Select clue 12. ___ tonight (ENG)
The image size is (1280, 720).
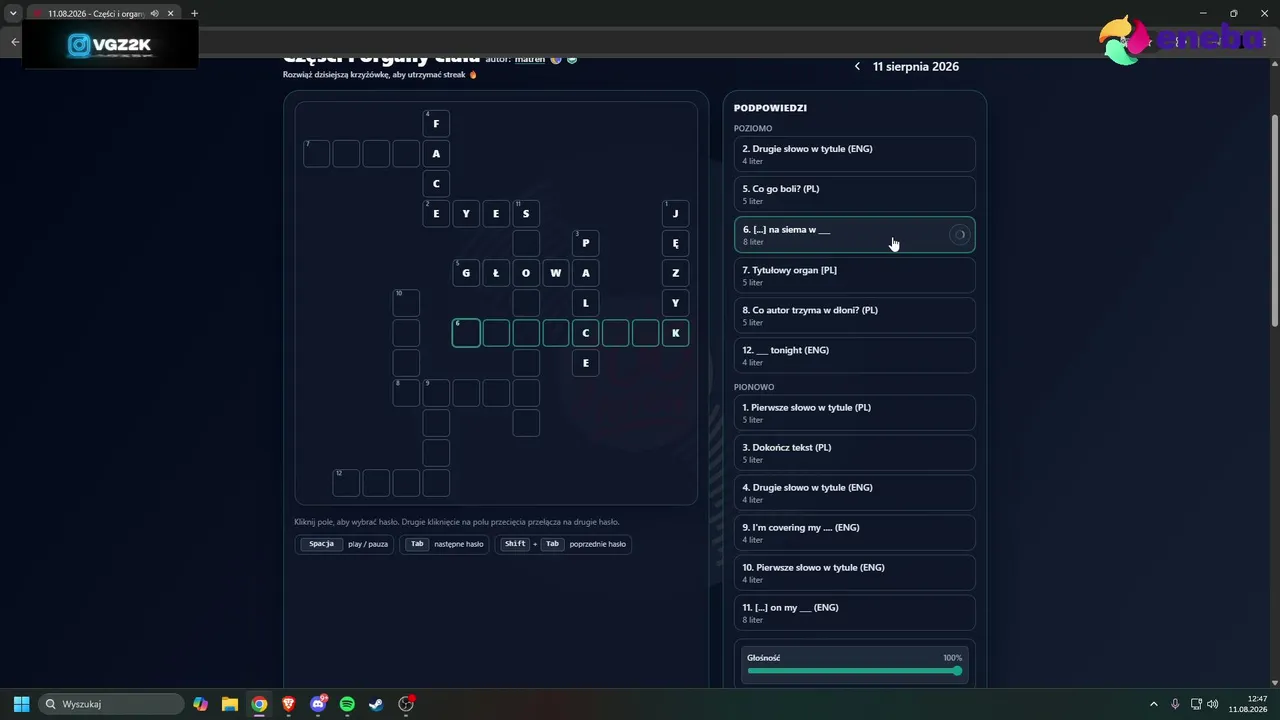tap(855, 356)
